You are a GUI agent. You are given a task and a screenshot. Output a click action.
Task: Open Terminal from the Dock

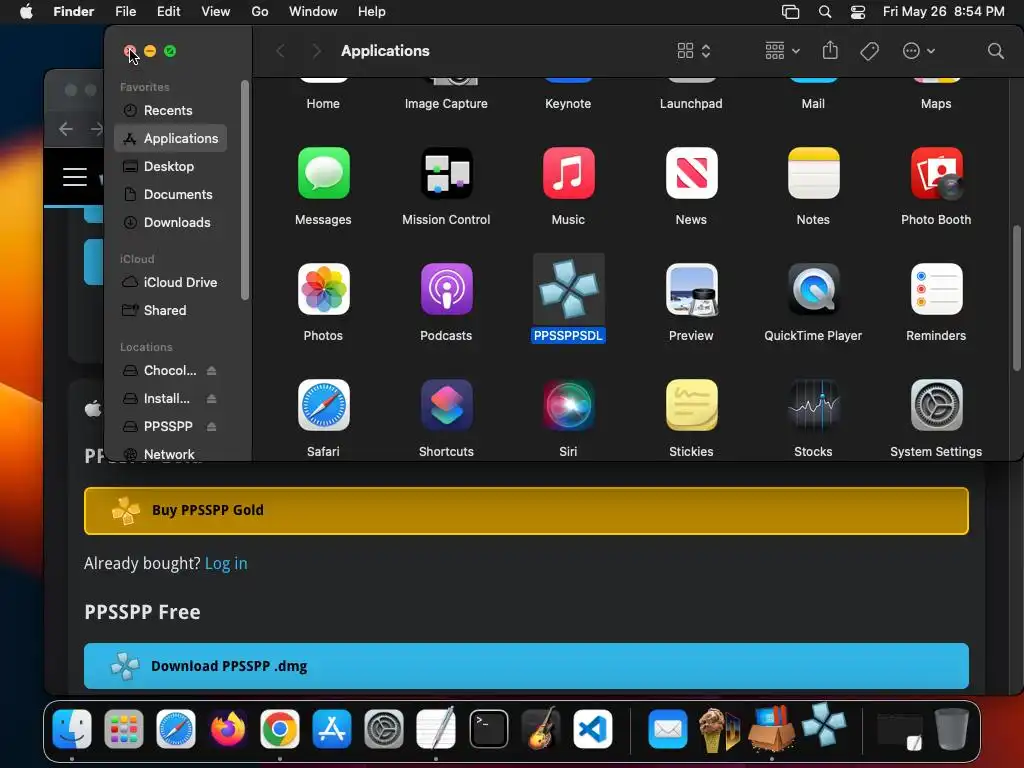[x=488, y=729]
